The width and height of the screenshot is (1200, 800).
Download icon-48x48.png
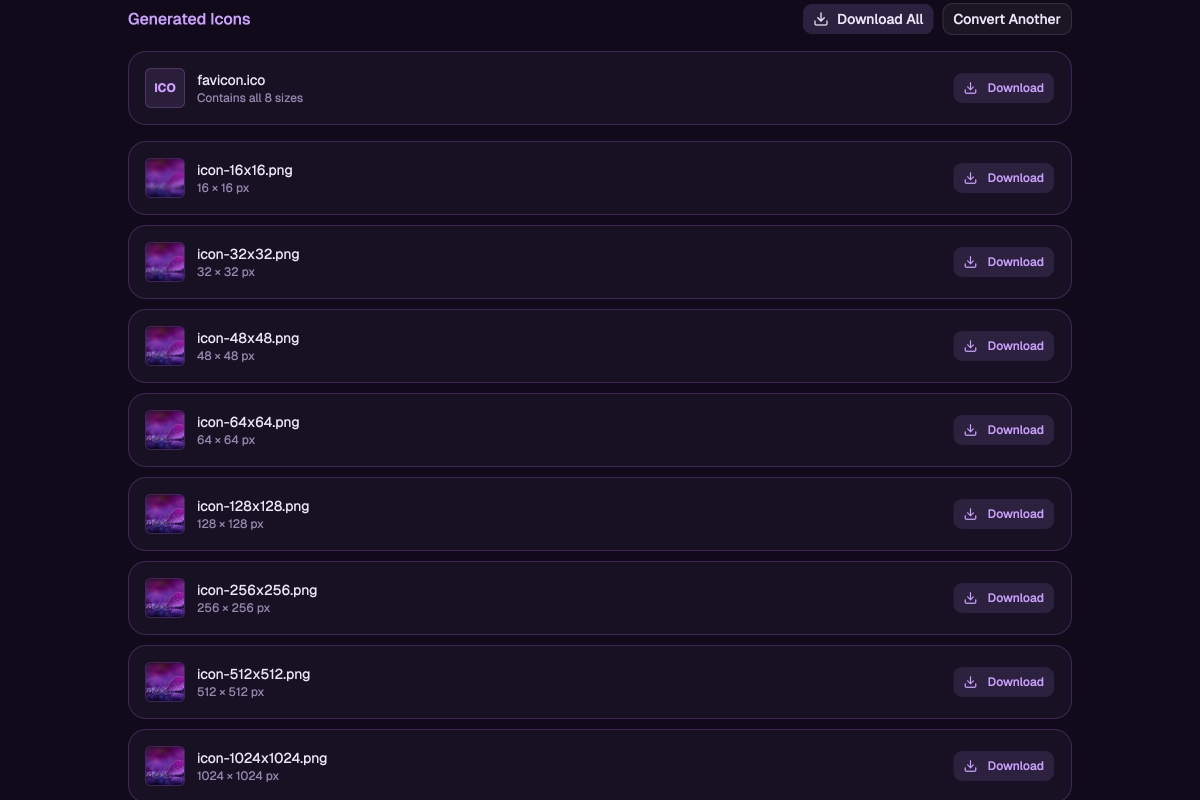tap(1003, 346)
